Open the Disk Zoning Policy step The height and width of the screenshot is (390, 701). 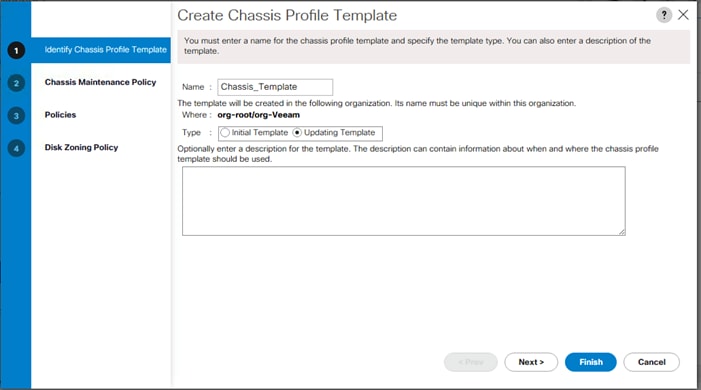[x=81, y=148]
